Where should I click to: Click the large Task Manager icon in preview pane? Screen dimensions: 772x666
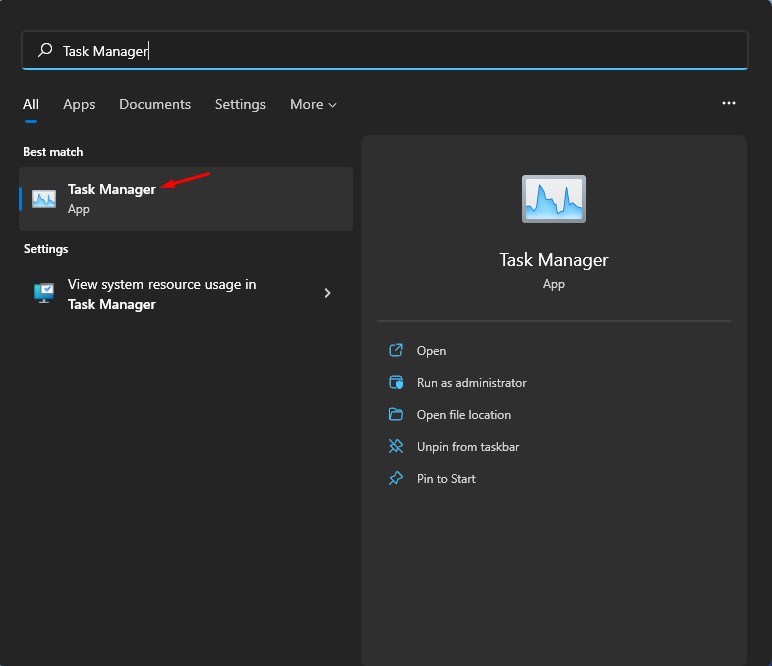(x=553, y=198)
